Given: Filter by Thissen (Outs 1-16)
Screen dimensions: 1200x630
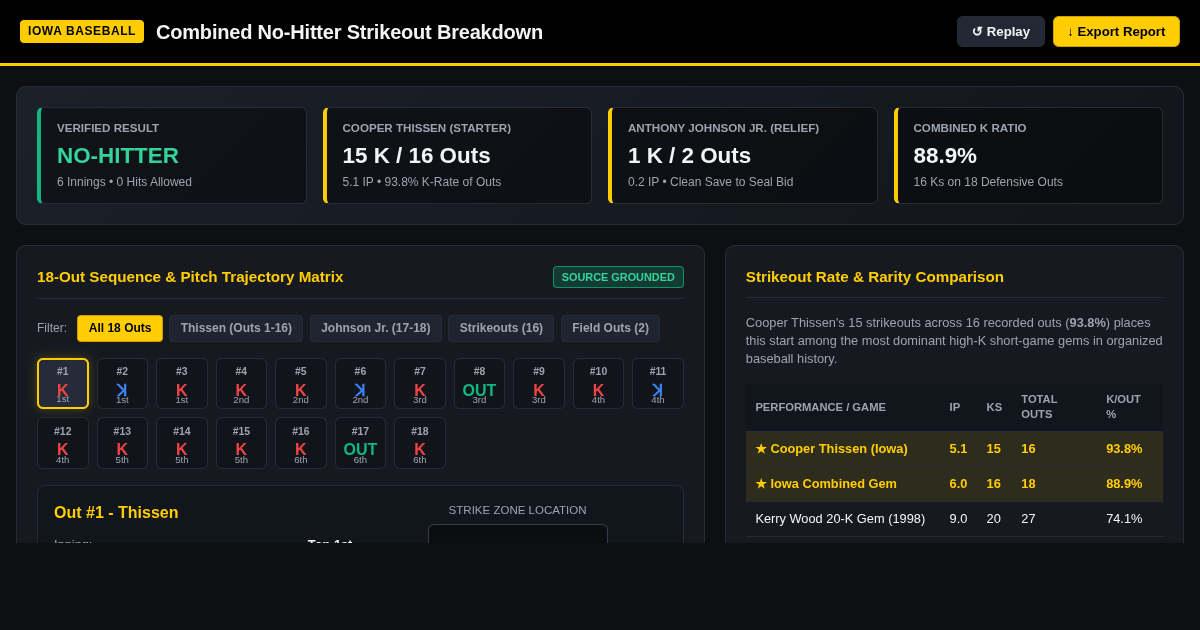Looking at the screenshot, I should pyautogui.click(x=236, y=328).
